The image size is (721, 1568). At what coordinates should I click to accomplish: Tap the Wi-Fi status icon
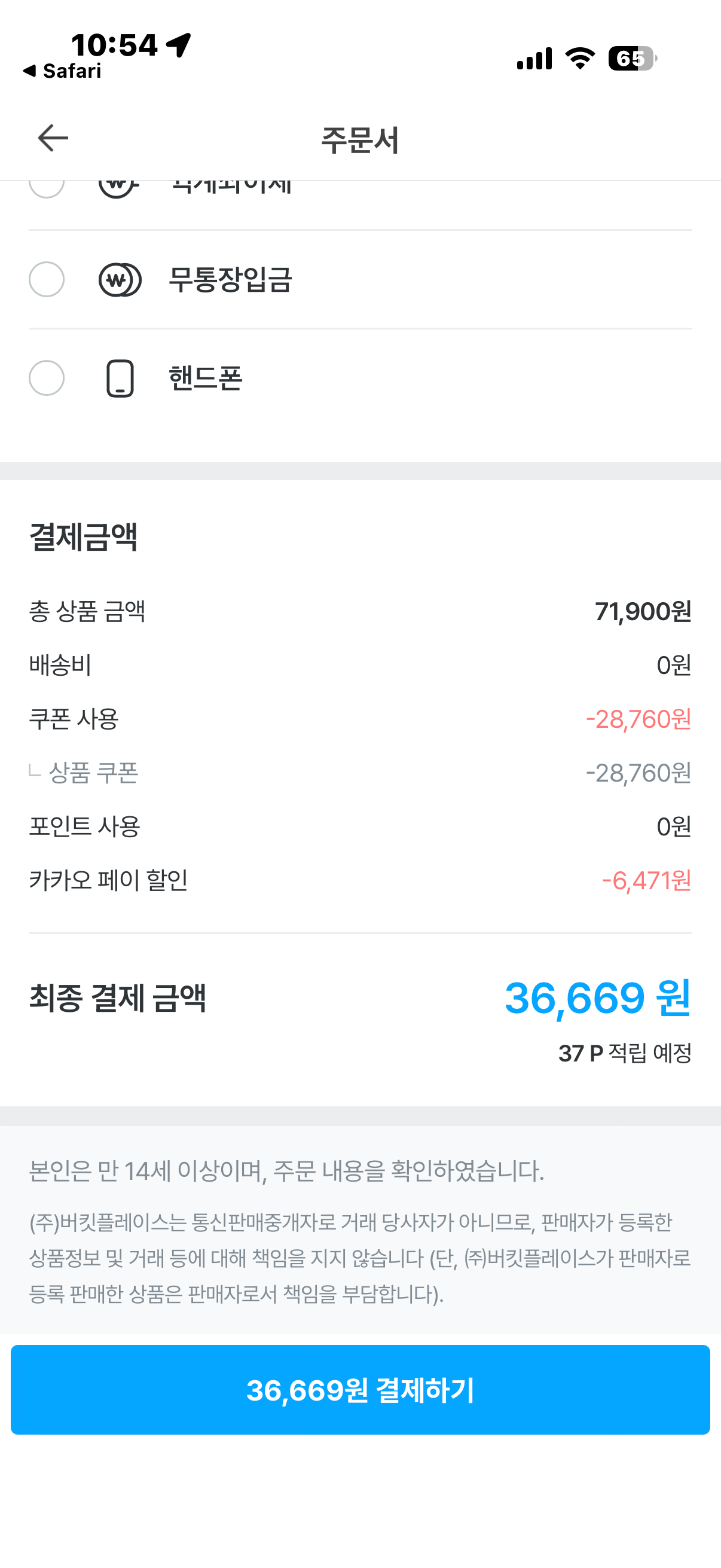(x=580, y=59)
